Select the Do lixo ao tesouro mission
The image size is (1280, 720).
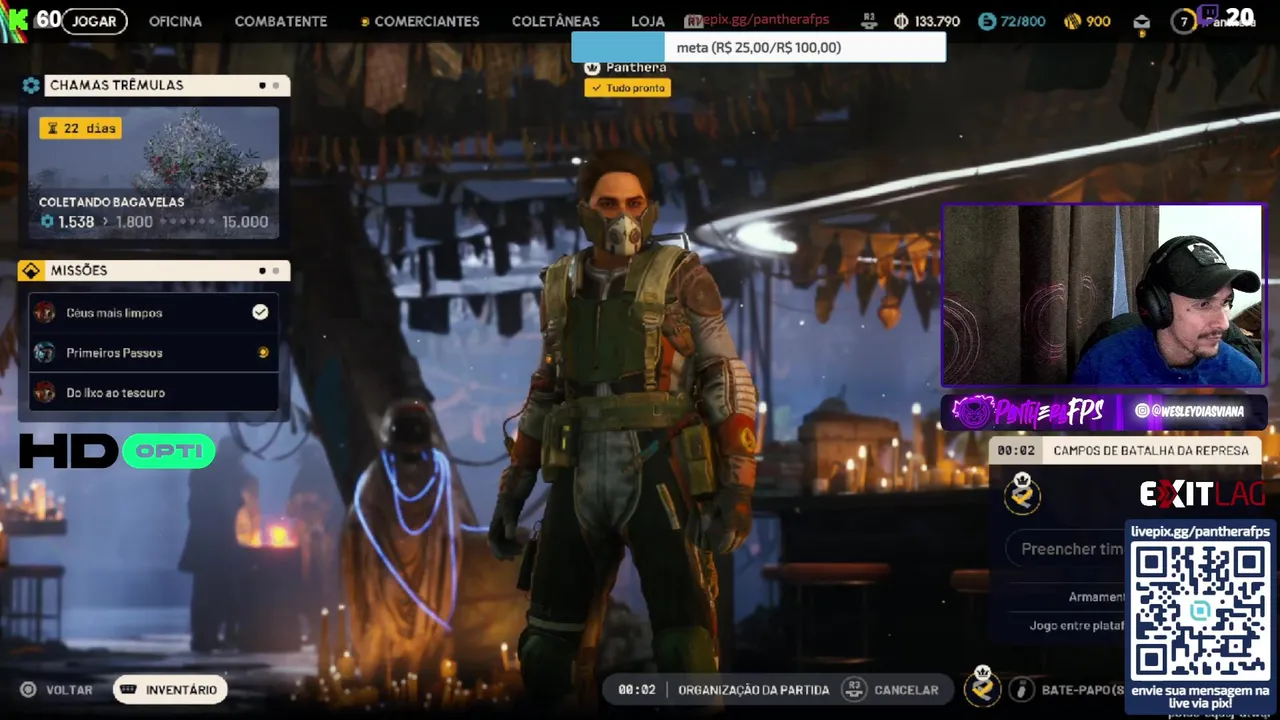(153, 393)
